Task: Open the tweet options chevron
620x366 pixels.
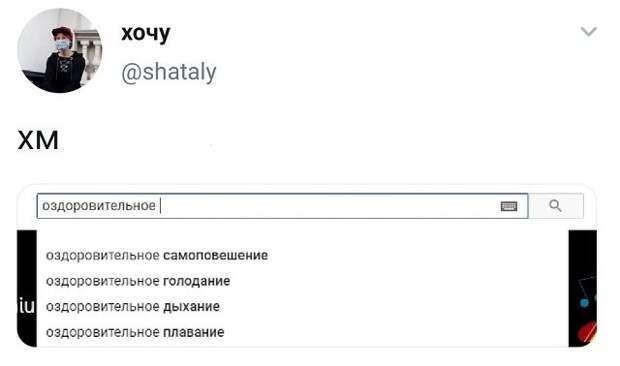Action: 588,31
